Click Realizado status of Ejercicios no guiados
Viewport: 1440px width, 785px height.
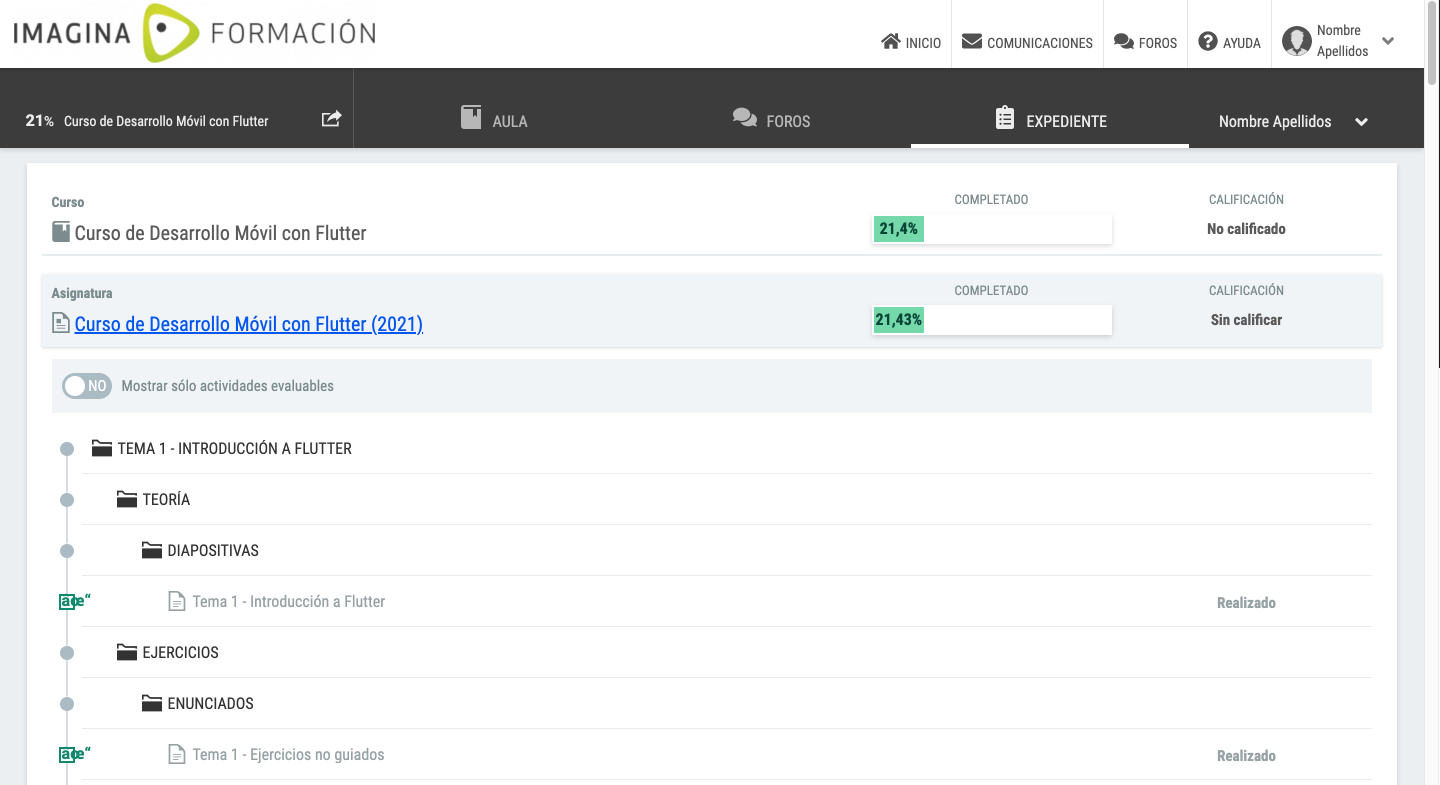[x=1246, y=756]
